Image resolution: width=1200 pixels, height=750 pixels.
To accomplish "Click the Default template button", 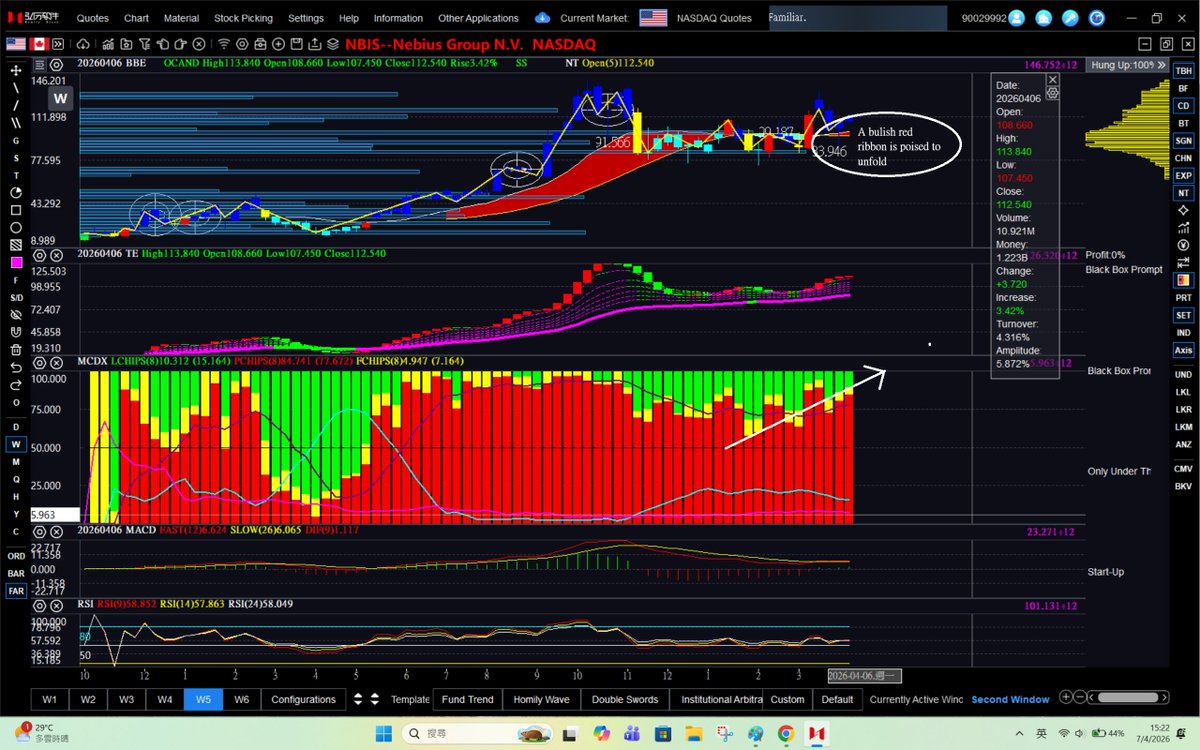I will pyautogui.click(x=838, y=699).
